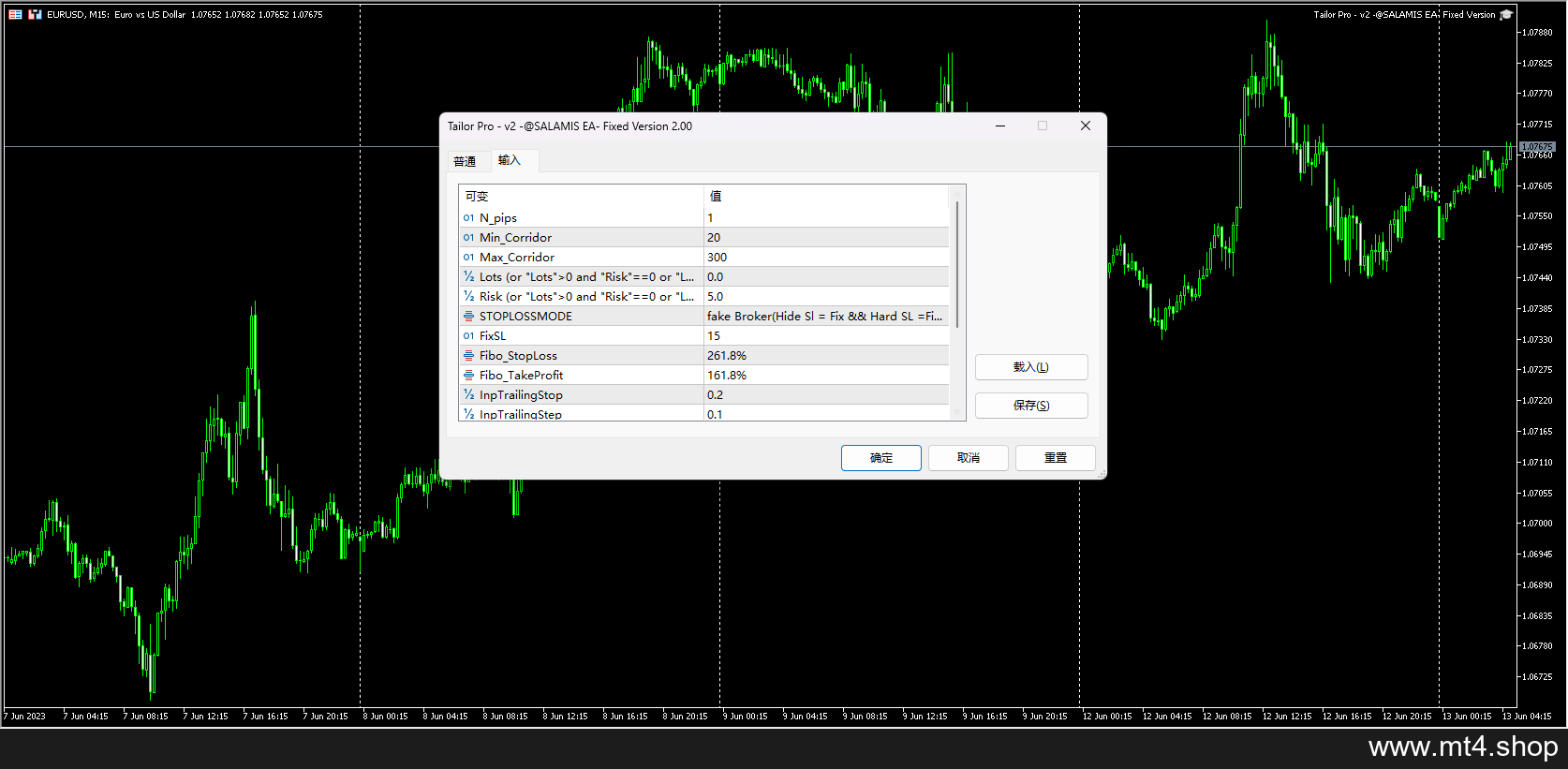Click the expert advisor hat icon

pos(1506,14)
